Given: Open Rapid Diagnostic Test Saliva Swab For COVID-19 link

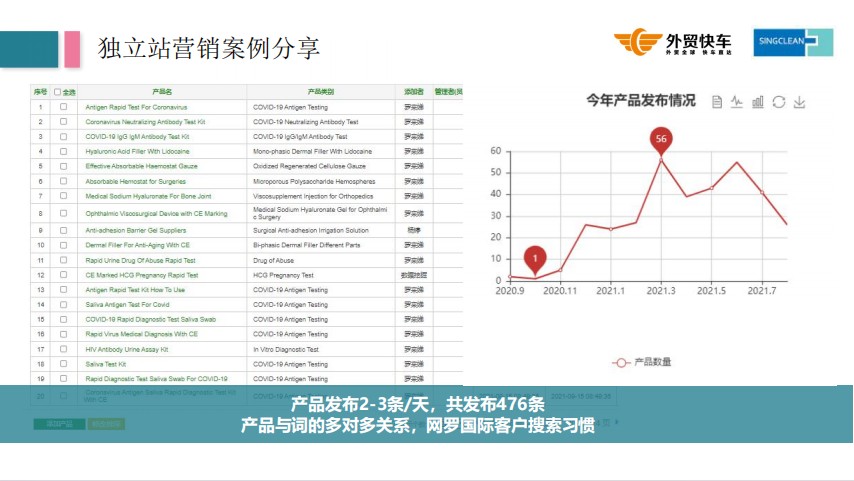Looking at the screenshot, I should tap(156, 379).
